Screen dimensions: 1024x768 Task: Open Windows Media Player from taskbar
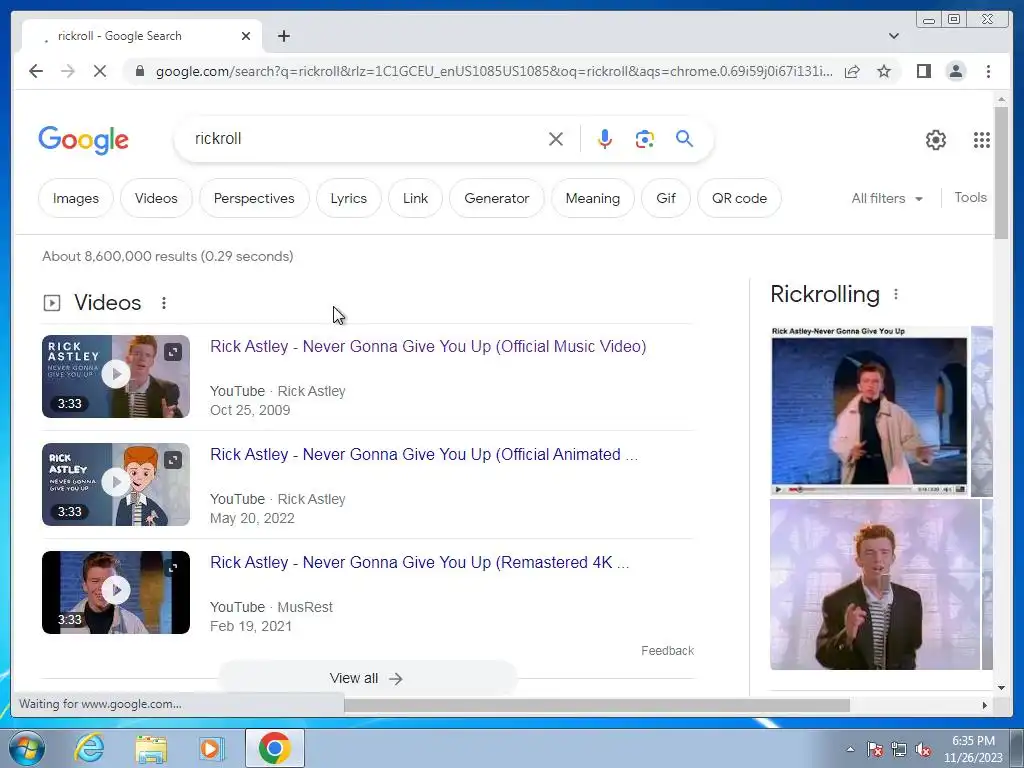tap(211, 748)
